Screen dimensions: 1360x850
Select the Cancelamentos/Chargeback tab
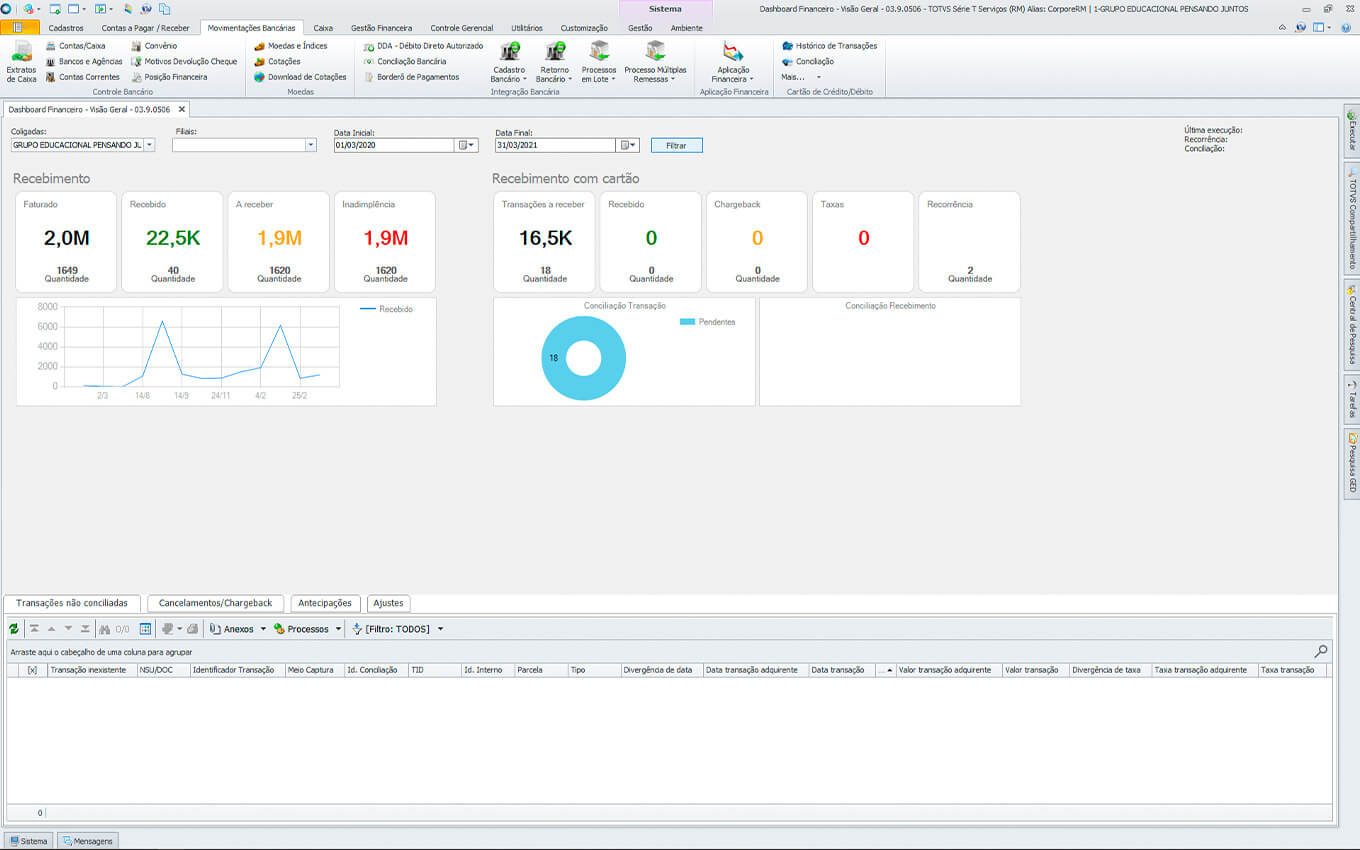pos(215,603)
